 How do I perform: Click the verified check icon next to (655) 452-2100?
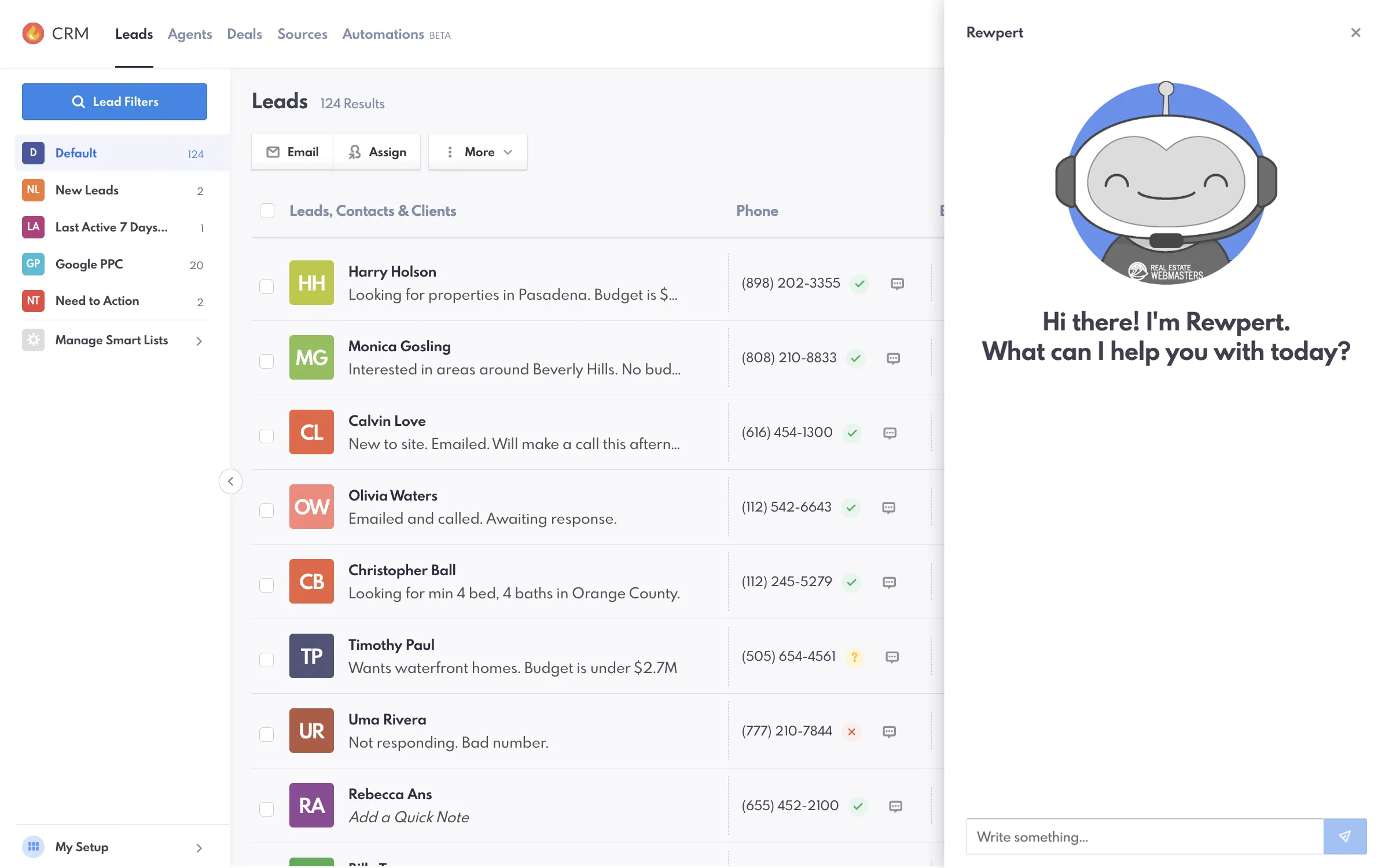click(x=858, y=806)
